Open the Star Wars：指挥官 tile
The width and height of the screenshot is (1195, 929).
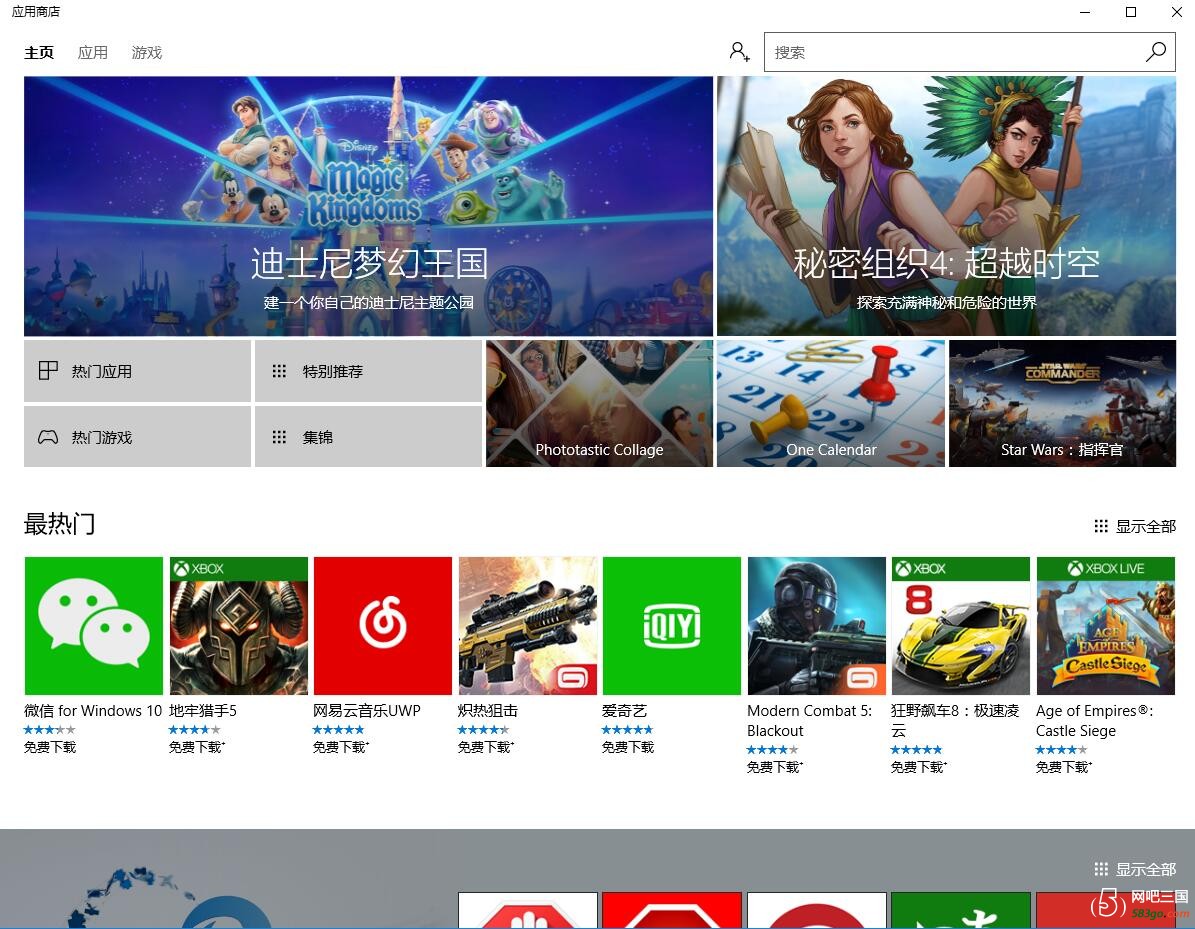[1062, 403]
